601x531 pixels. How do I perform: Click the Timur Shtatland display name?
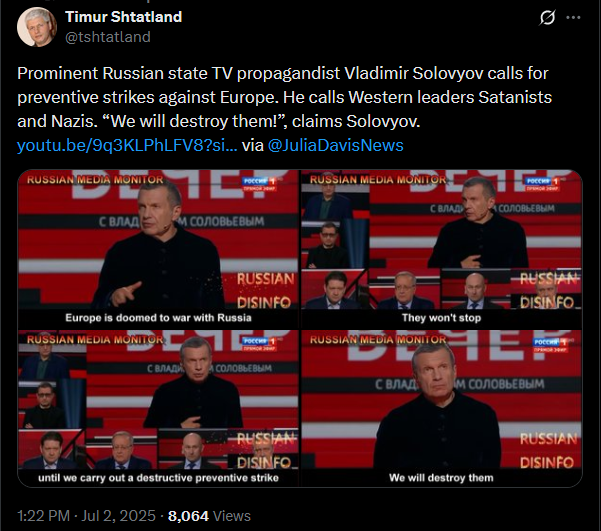click(123, 17)
